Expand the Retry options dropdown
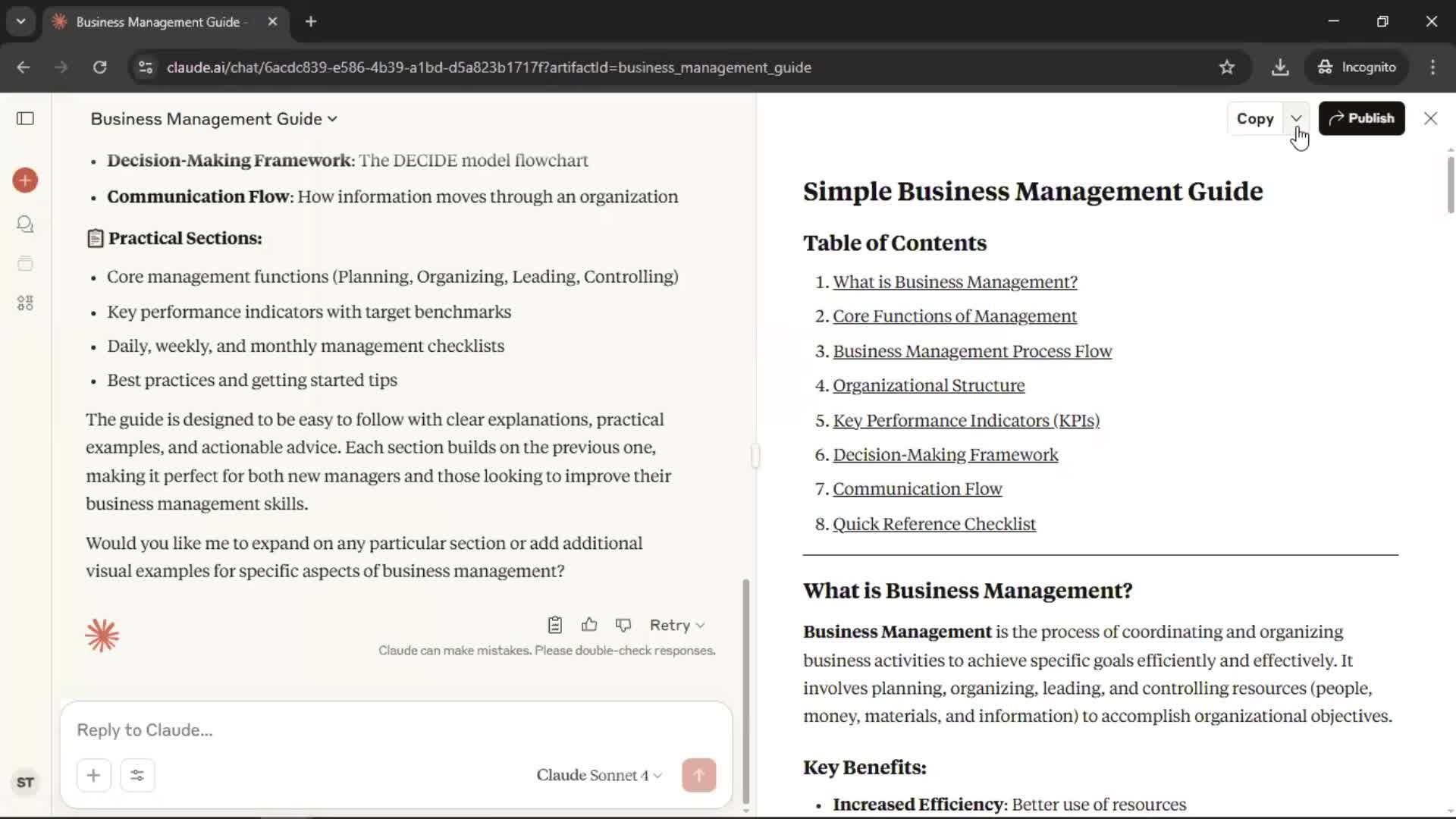Screen dimensions: 1456x819 point(677,625)
